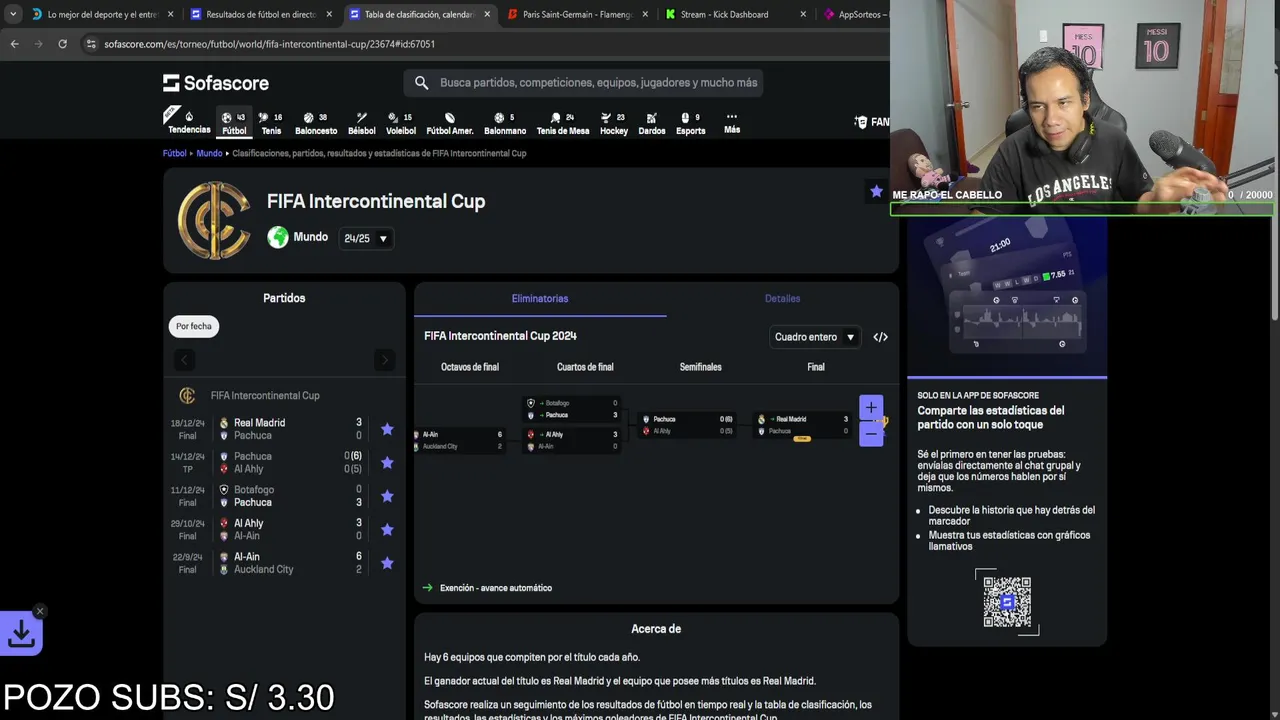Open the Béisbol sport section
1280x720 pixels.
point(361,123)
